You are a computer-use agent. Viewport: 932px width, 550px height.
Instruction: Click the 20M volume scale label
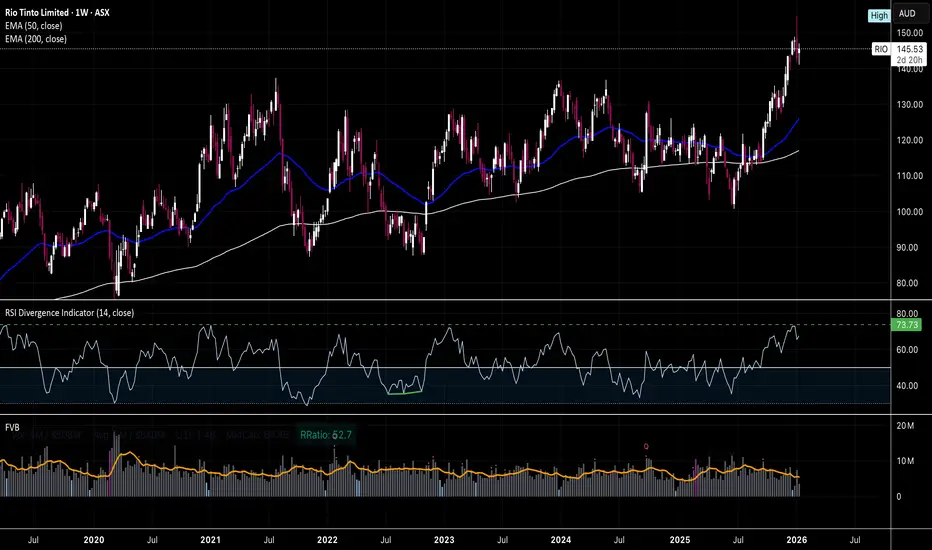click(905, 427)
